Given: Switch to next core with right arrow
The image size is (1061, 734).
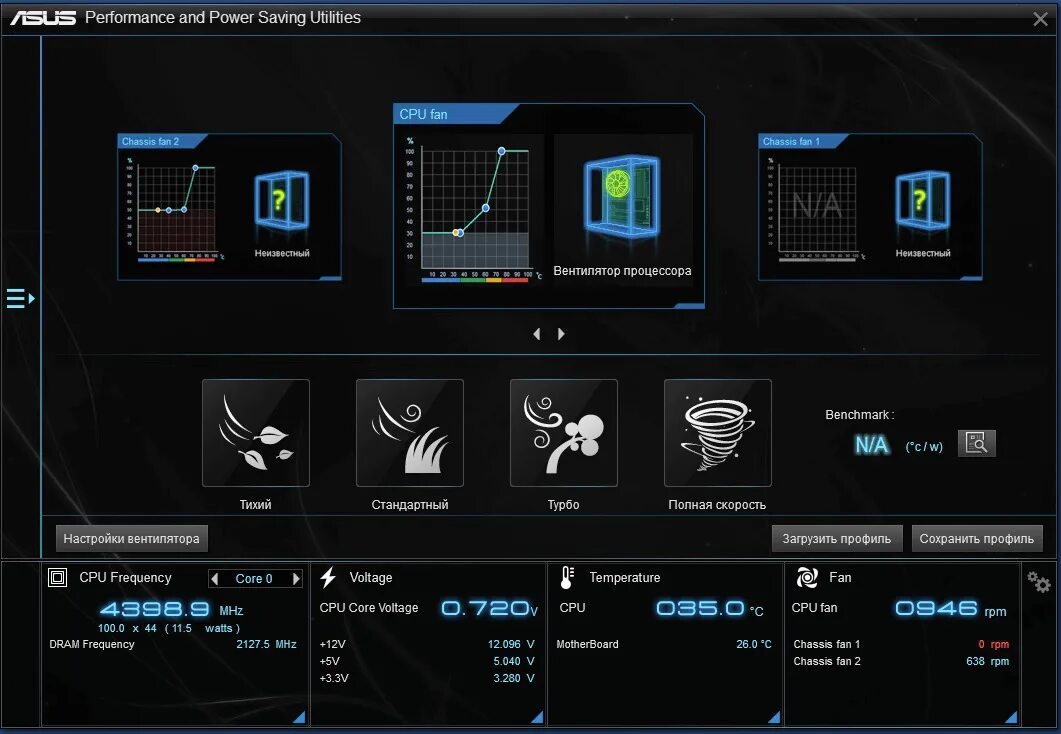Looking at the screenshot, I should 296,578.
